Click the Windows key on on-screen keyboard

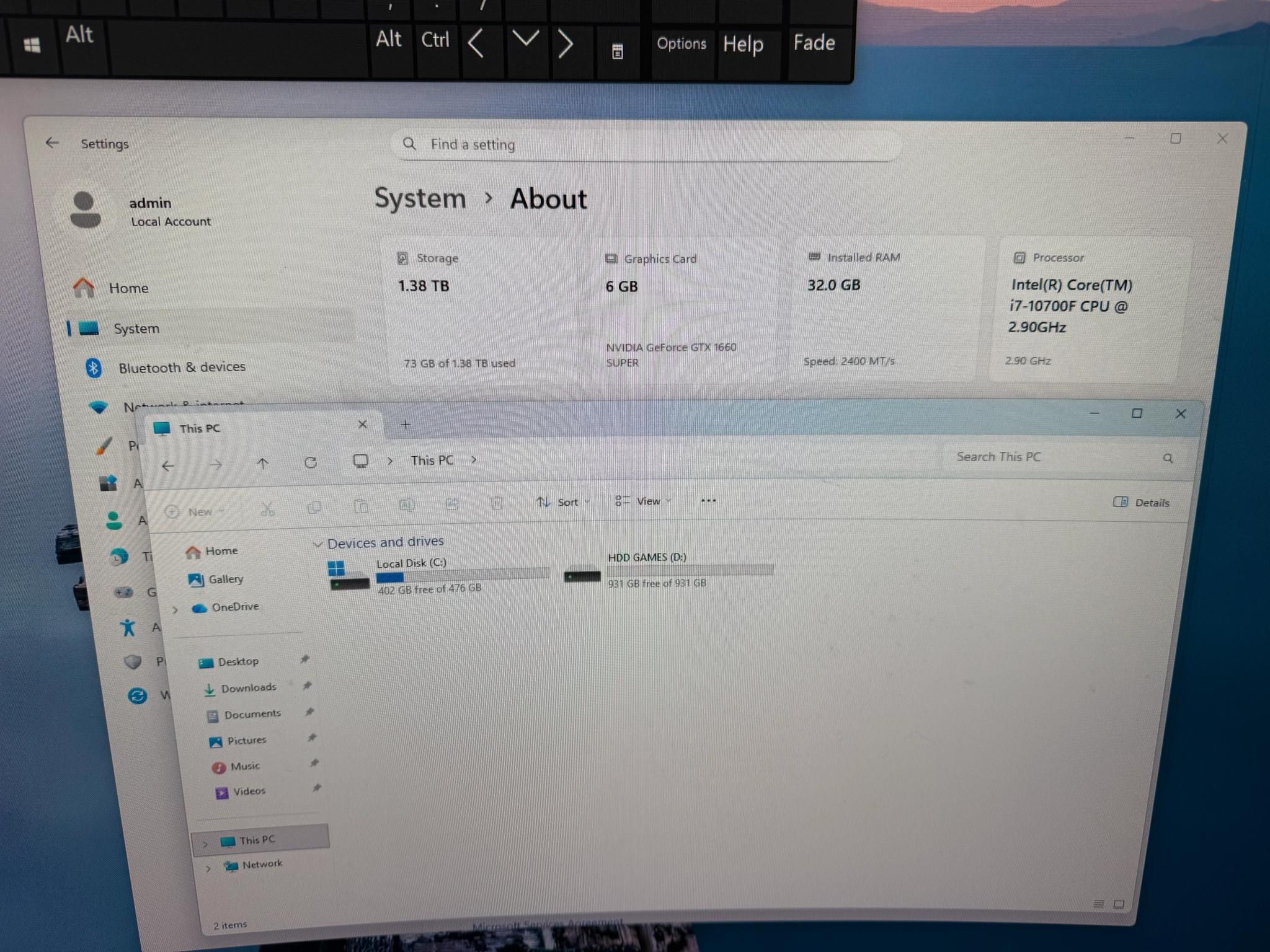point(32,45)
